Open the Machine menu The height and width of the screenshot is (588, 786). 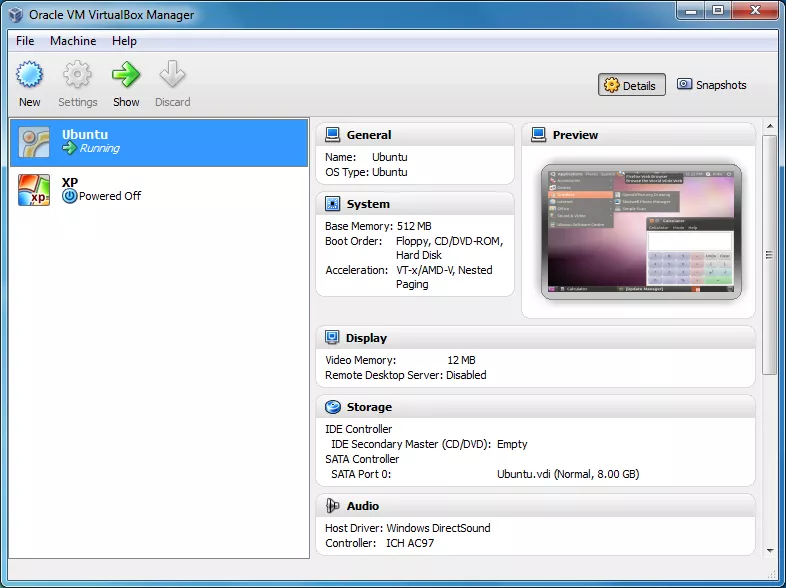[73, 41]
